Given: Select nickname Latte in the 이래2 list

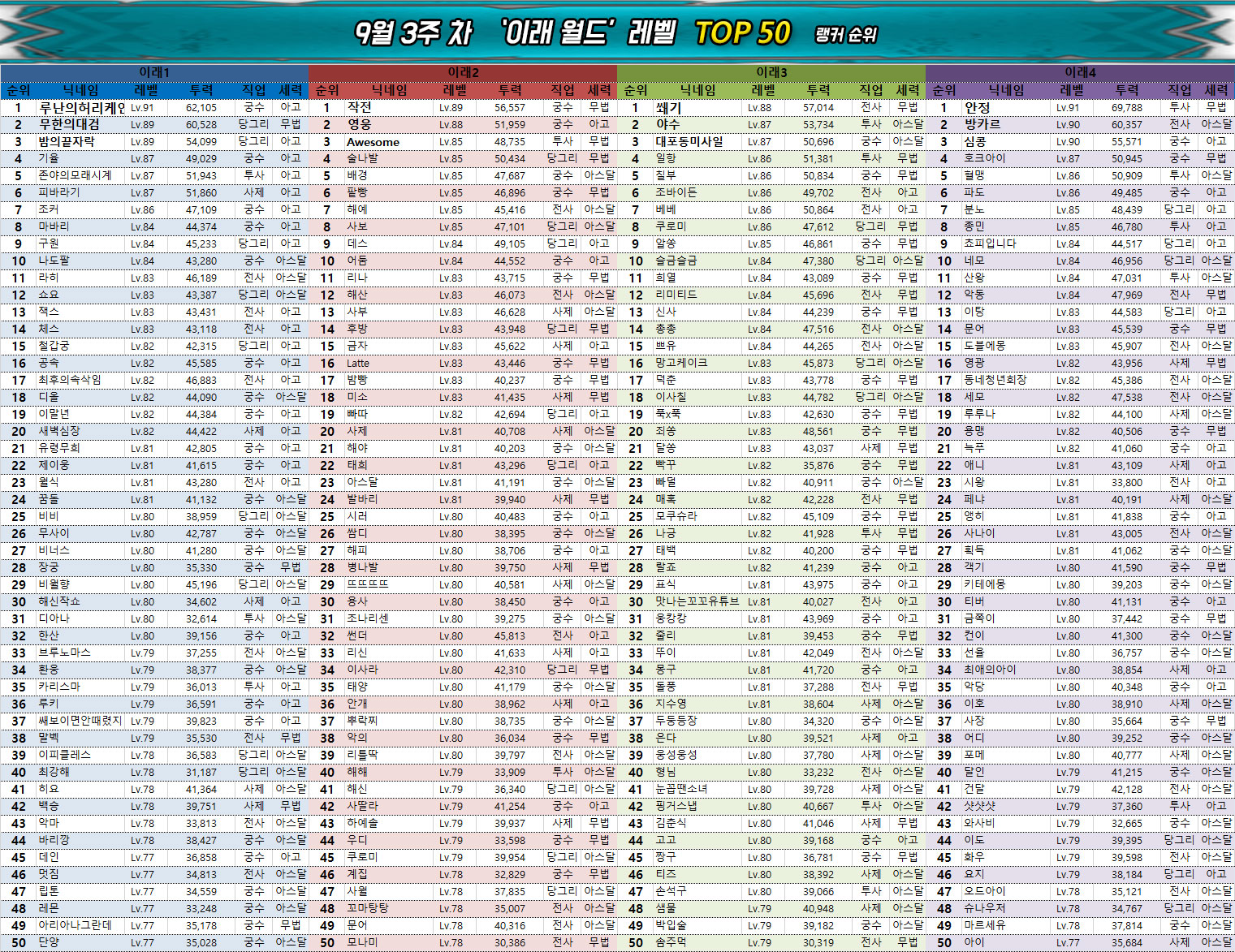Looking at the screenshot, I should (357, 364).
